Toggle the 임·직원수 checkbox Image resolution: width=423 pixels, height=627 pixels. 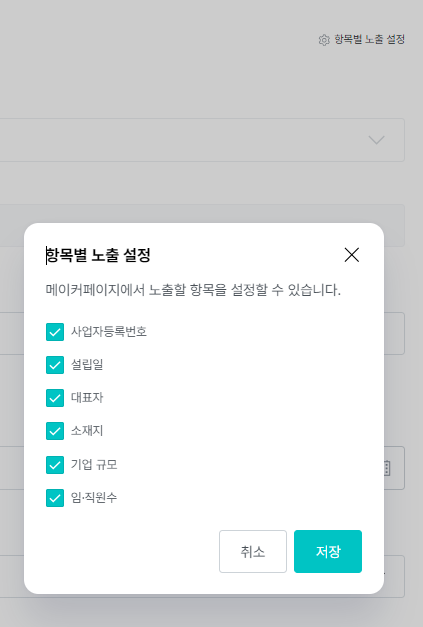[55, 498]
